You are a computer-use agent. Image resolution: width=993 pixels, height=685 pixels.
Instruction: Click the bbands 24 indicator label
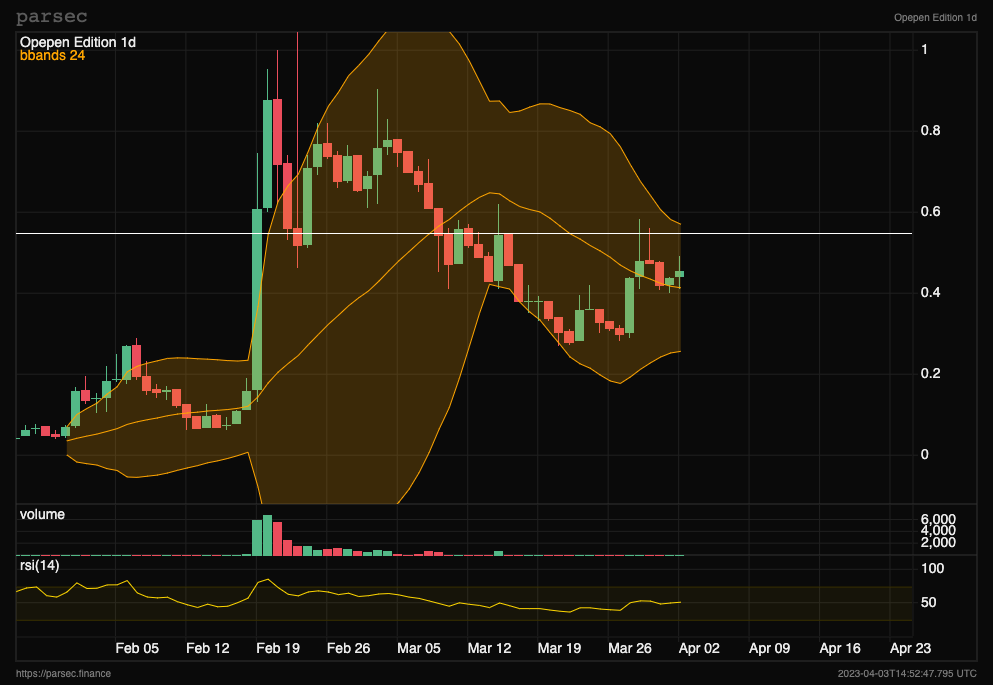pyautogui.click(x=52, y=56)
